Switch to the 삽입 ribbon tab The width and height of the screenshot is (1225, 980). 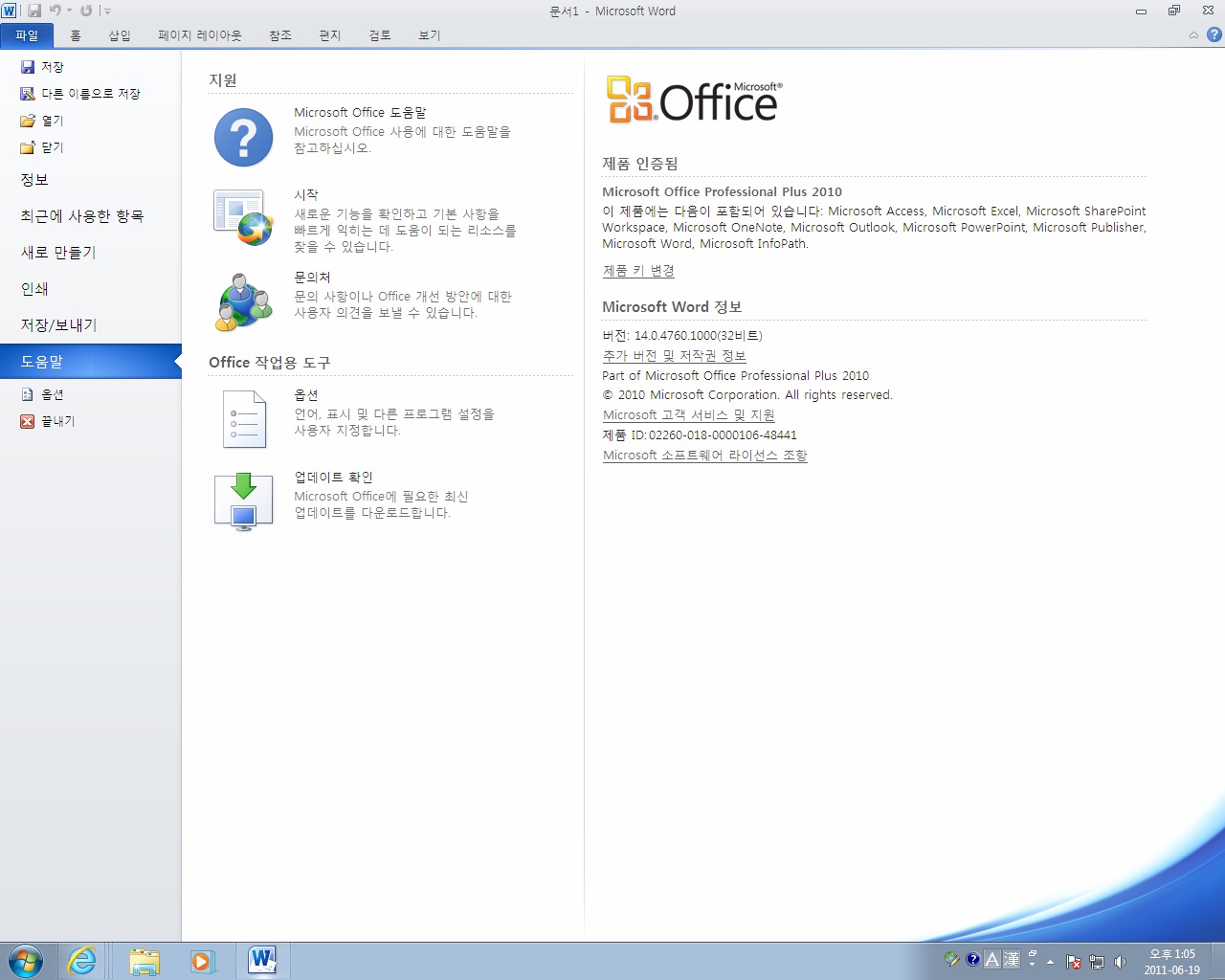point(120,35)
